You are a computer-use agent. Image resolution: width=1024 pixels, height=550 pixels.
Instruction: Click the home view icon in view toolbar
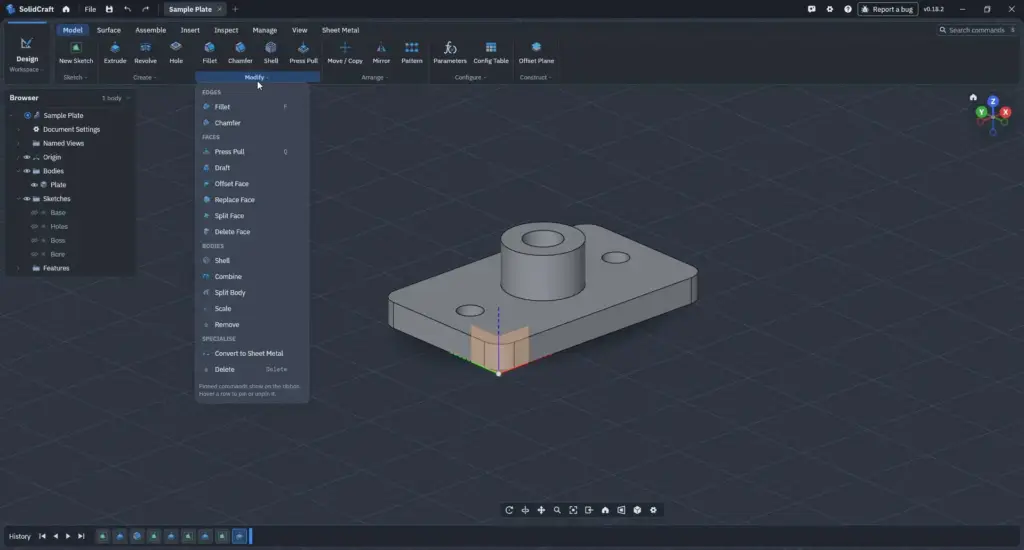605,510
